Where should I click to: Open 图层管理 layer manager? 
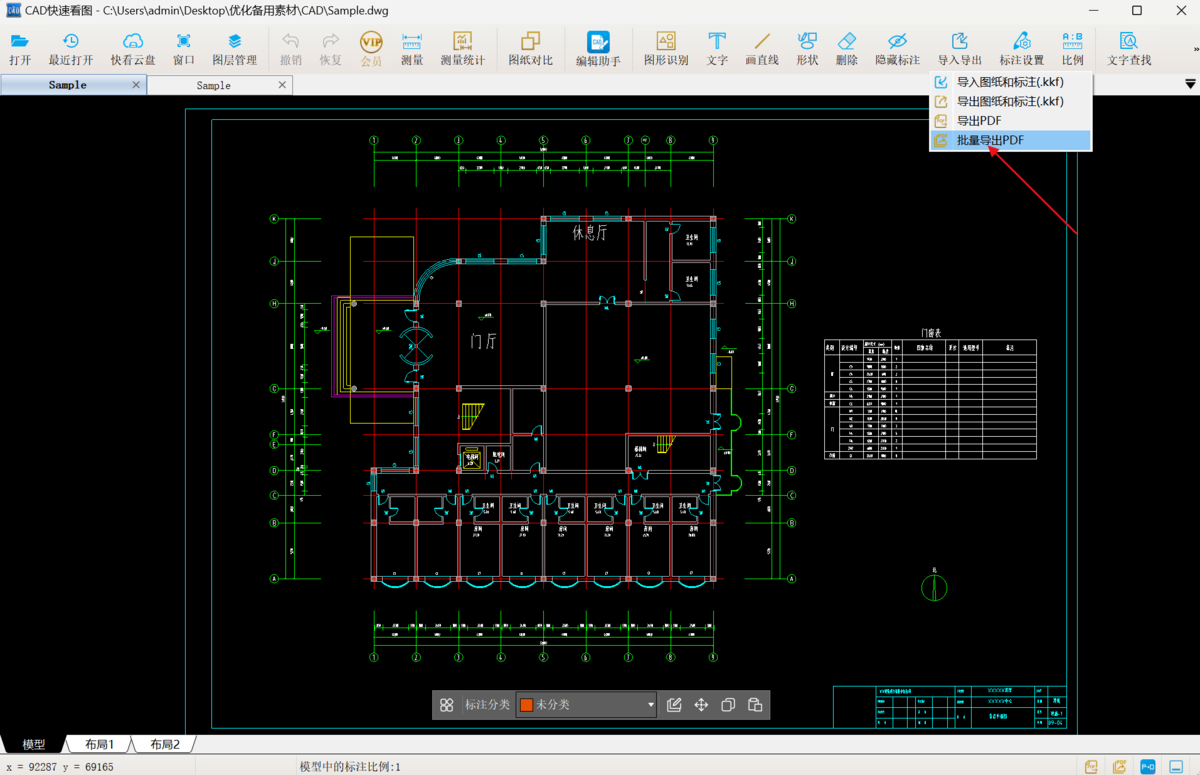click(x=234, y=48)
